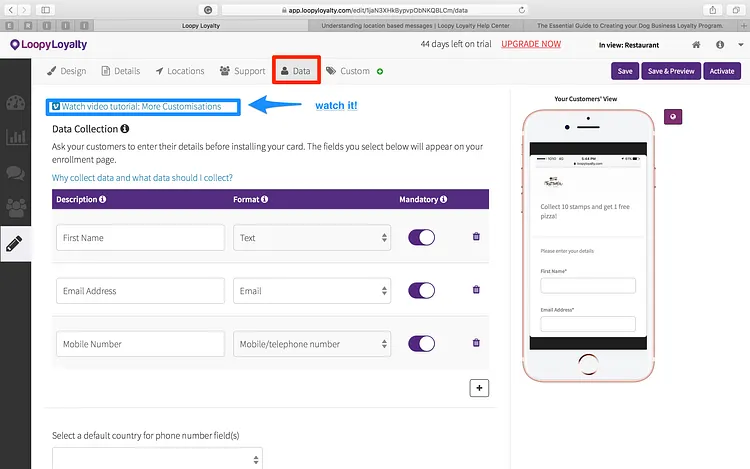Toggle mandatory switch for First Name

421,237
